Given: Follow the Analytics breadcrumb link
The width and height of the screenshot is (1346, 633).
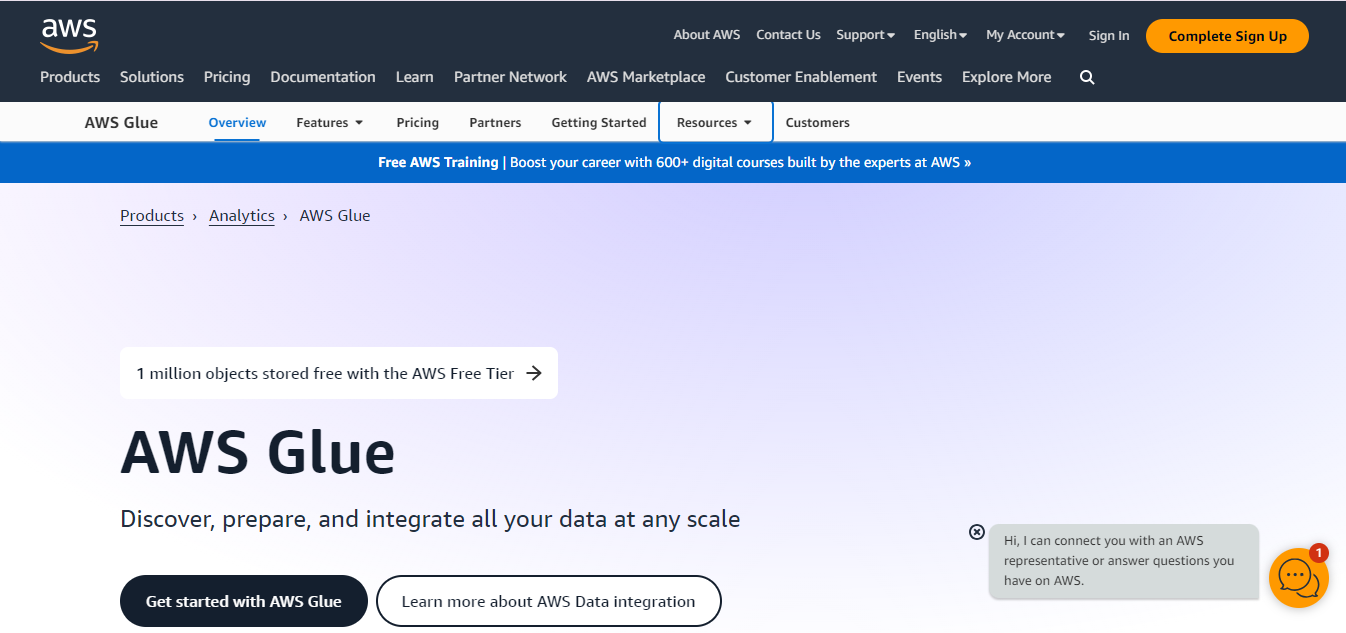Looking at the screenshot, I should click(242, 216).
